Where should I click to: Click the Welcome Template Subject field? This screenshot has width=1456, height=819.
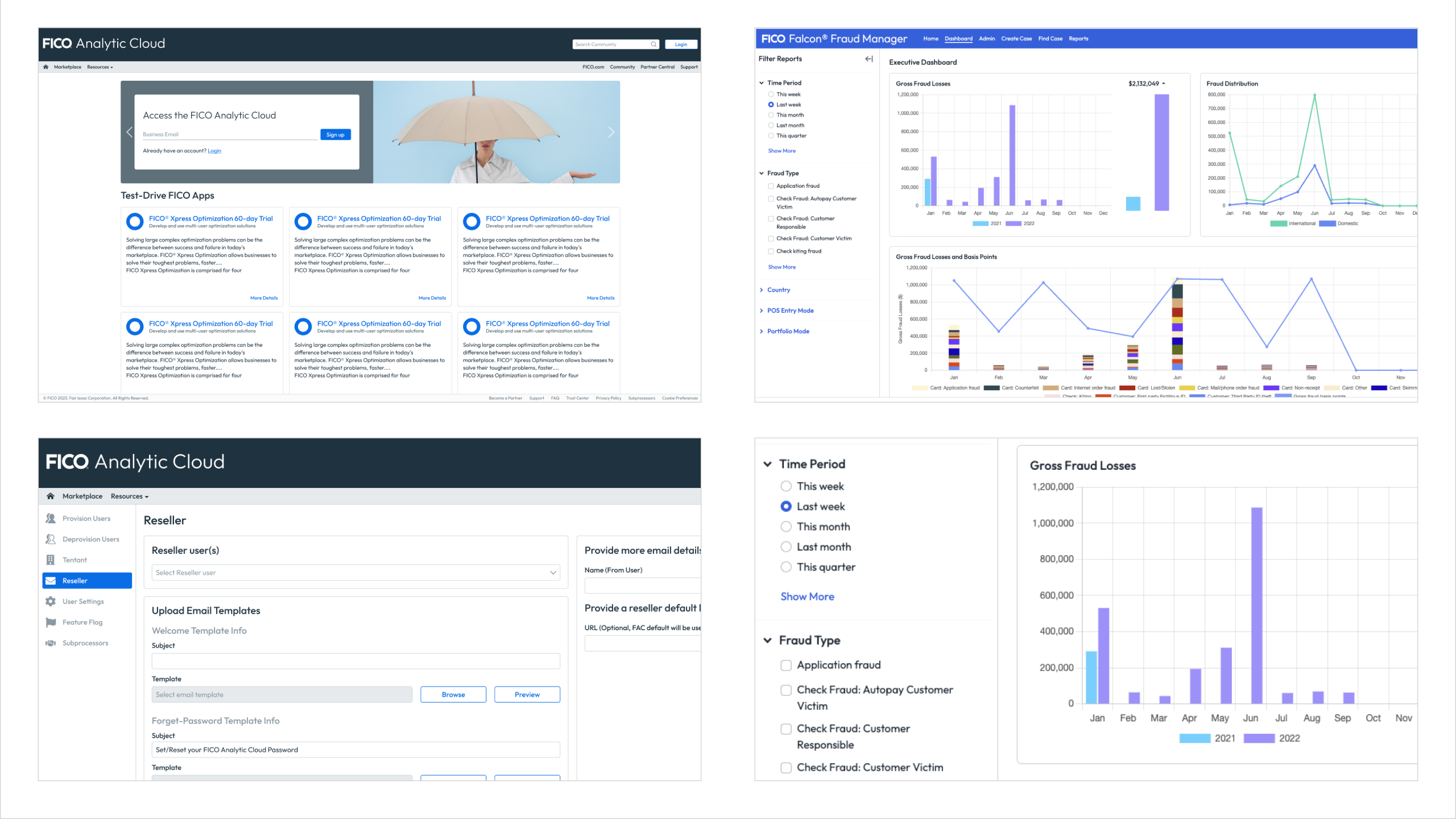click(356, 661)
